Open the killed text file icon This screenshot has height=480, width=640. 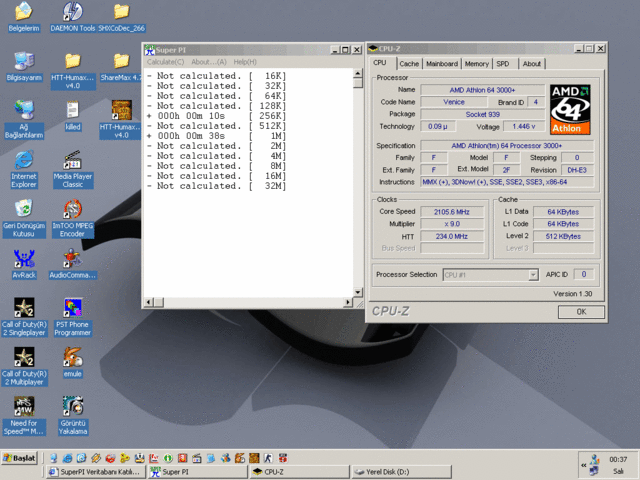73,116
